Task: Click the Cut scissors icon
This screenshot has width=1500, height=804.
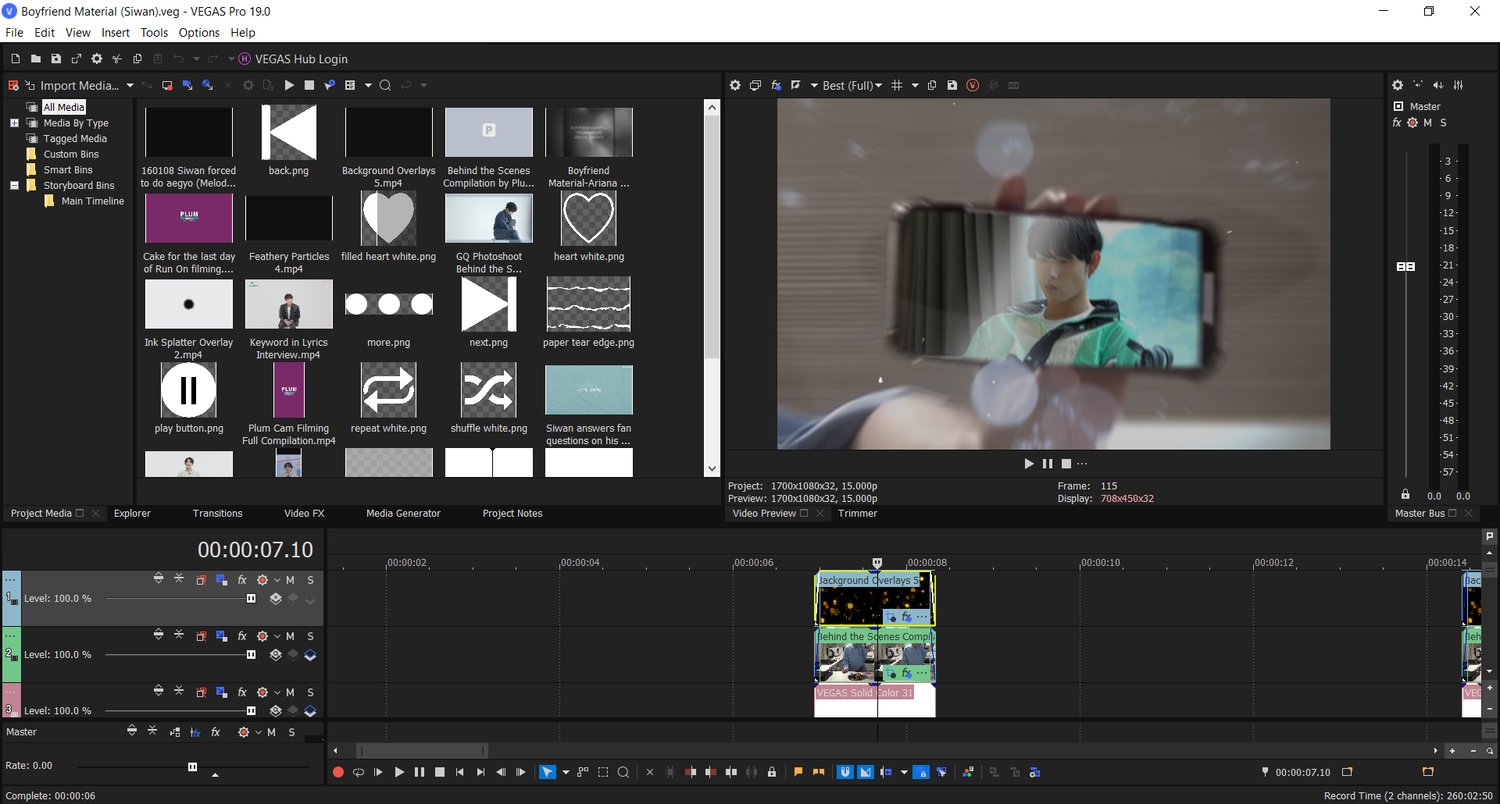Action: [x=117, y=59]
